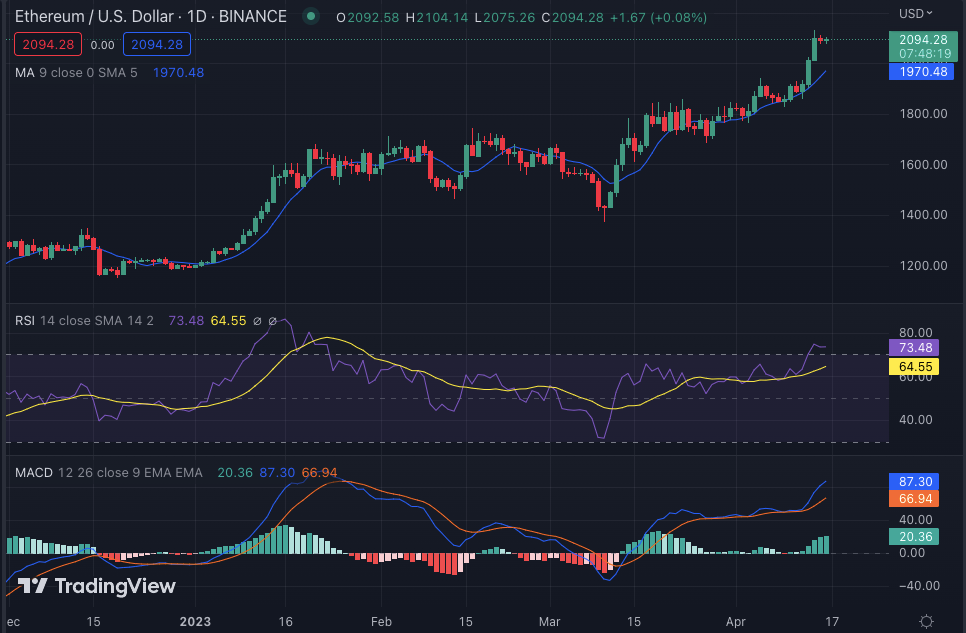Click the blue 1970.48 MA price axis label

(x=923, y=71)
